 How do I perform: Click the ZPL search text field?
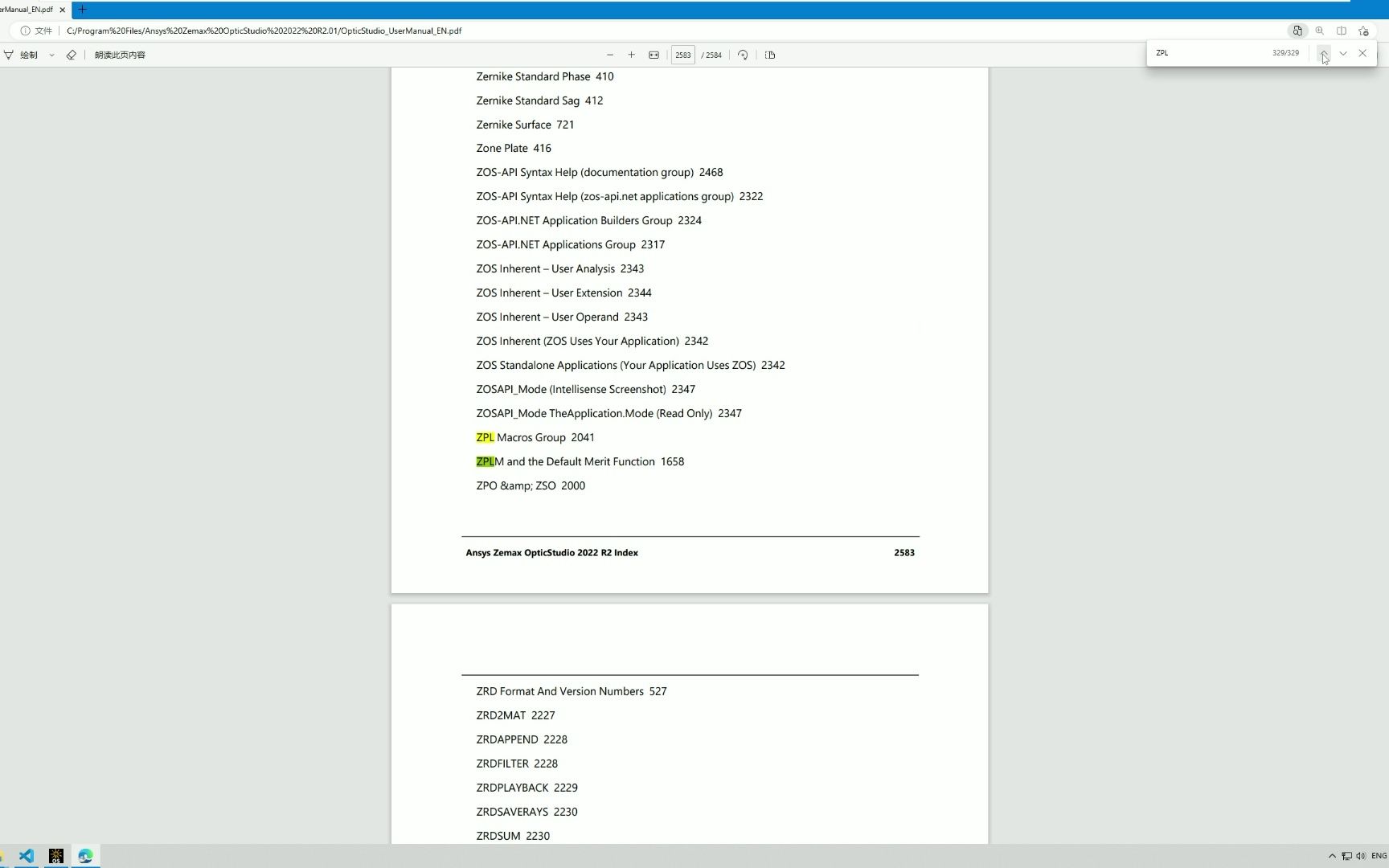tap(1208, 53)
